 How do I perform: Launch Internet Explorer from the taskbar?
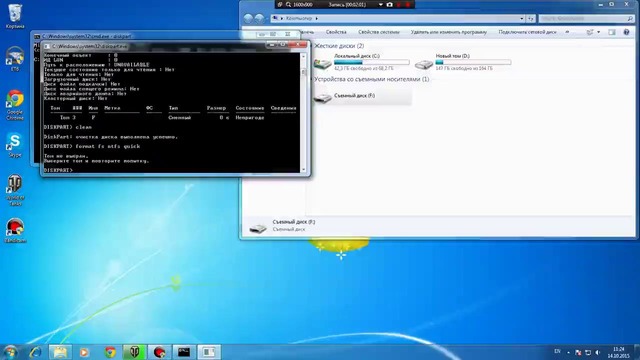click(35, 352)
